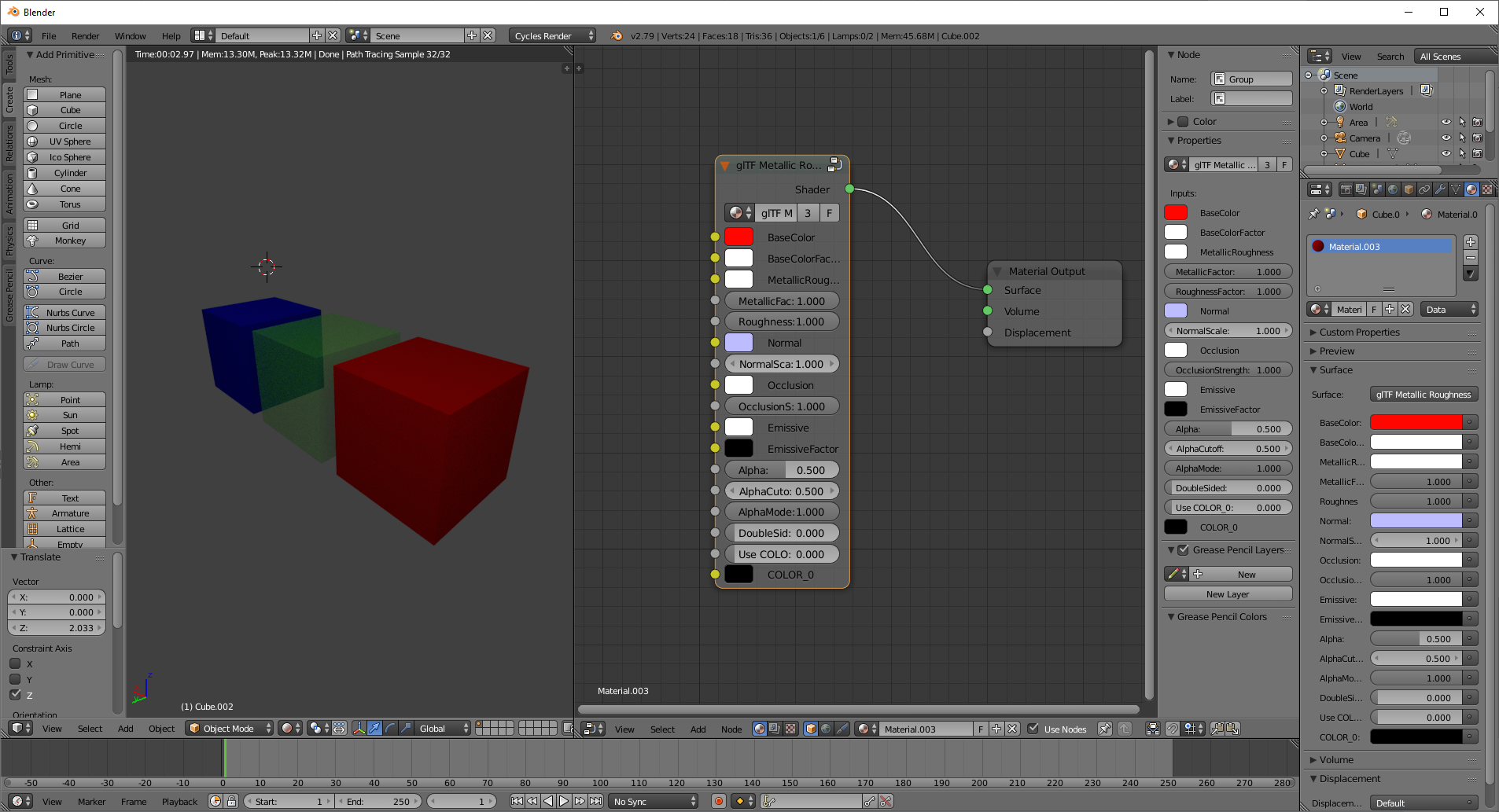
Task: Add a new material slot with plus icon
Action: point(1471,242)
